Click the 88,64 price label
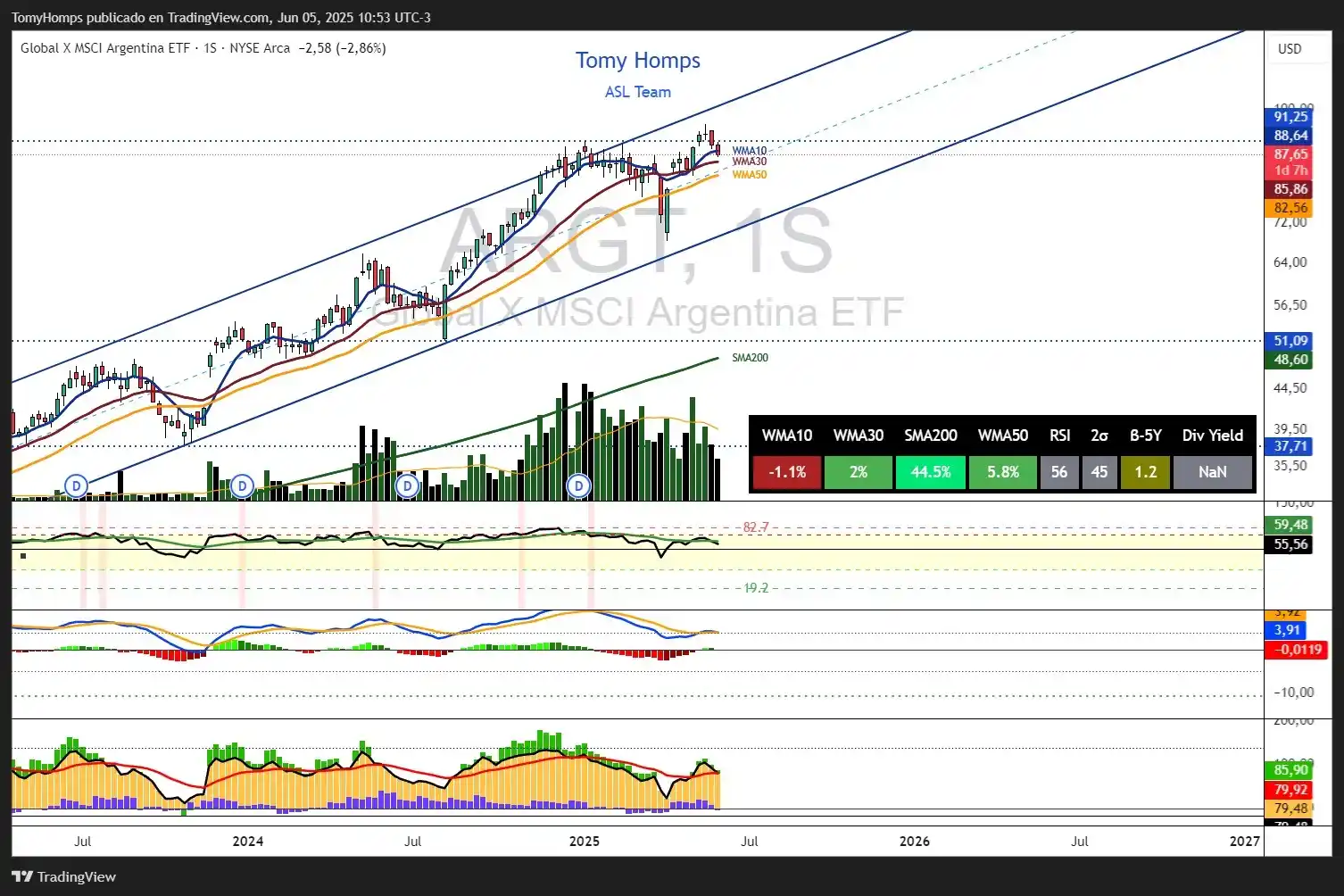Image resolution: width=1344 pixels, height=896 pixels. click(1290, 136)
